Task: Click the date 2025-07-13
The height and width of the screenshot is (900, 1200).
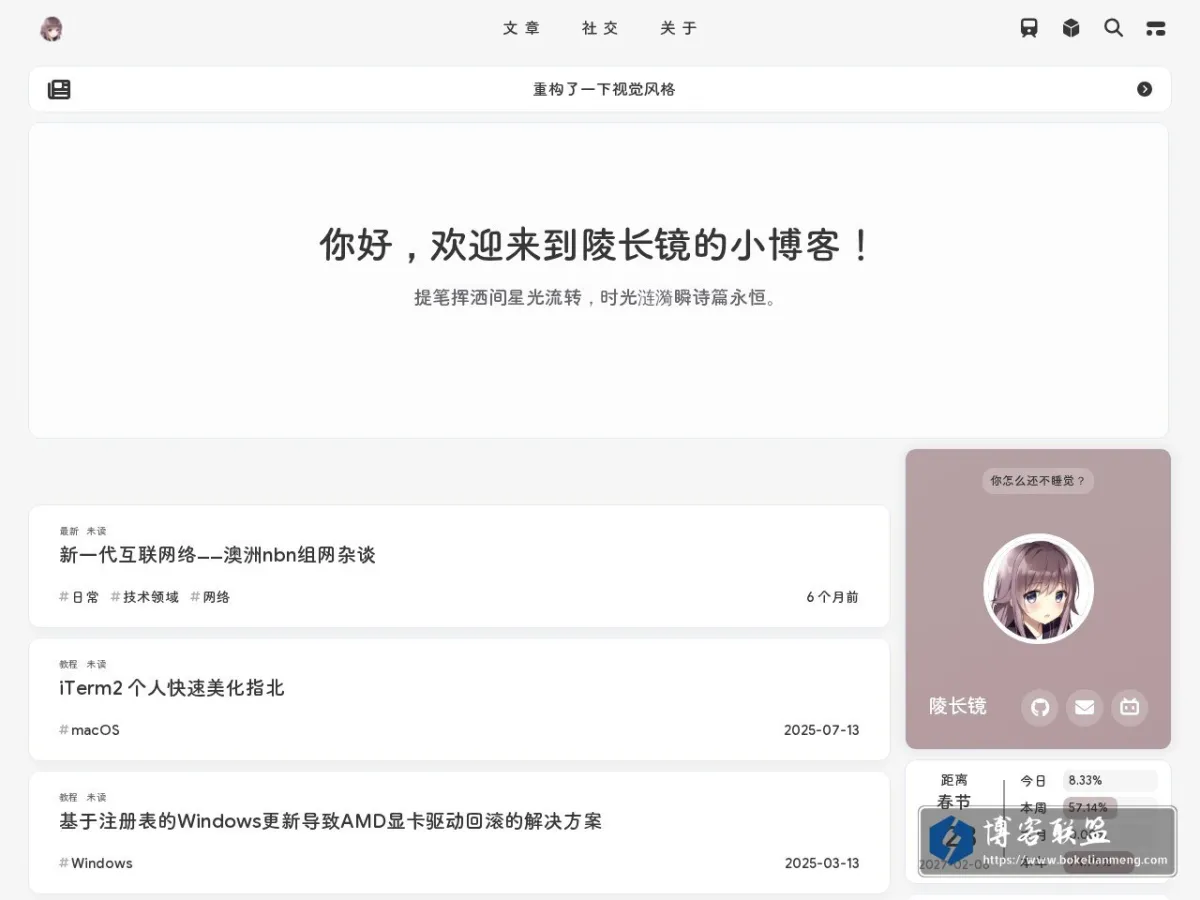Action: [822, 730]
